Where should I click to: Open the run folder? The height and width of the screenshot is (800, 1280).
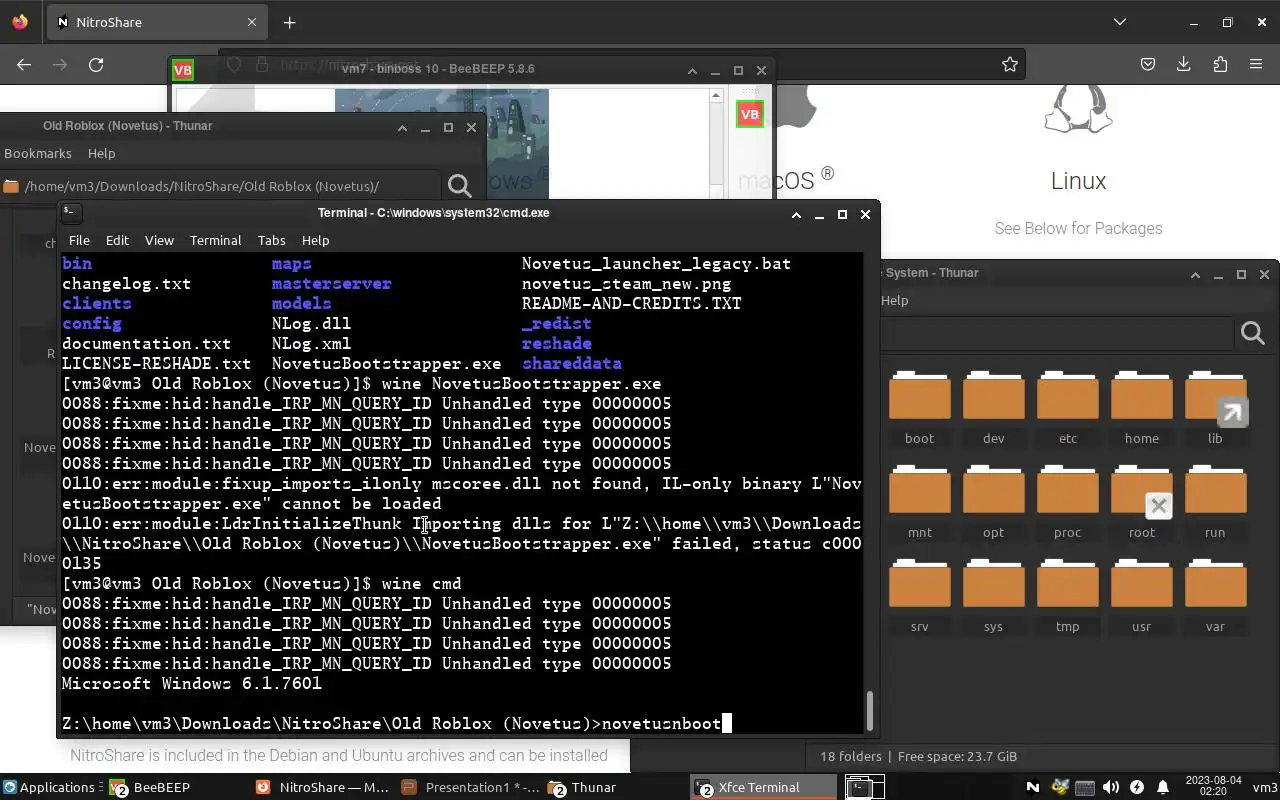(x=1215, y=502)
